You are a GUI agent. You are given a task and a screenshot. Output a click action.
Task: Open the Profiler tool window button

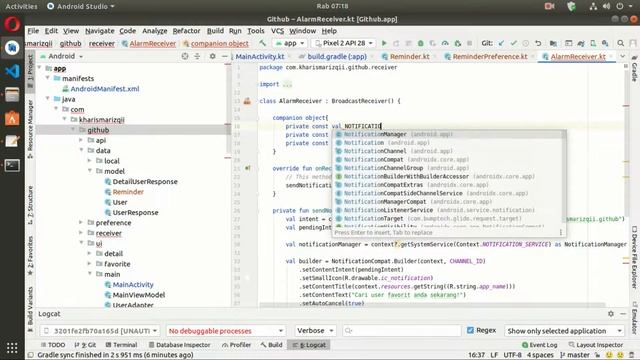tap(236, 345)
